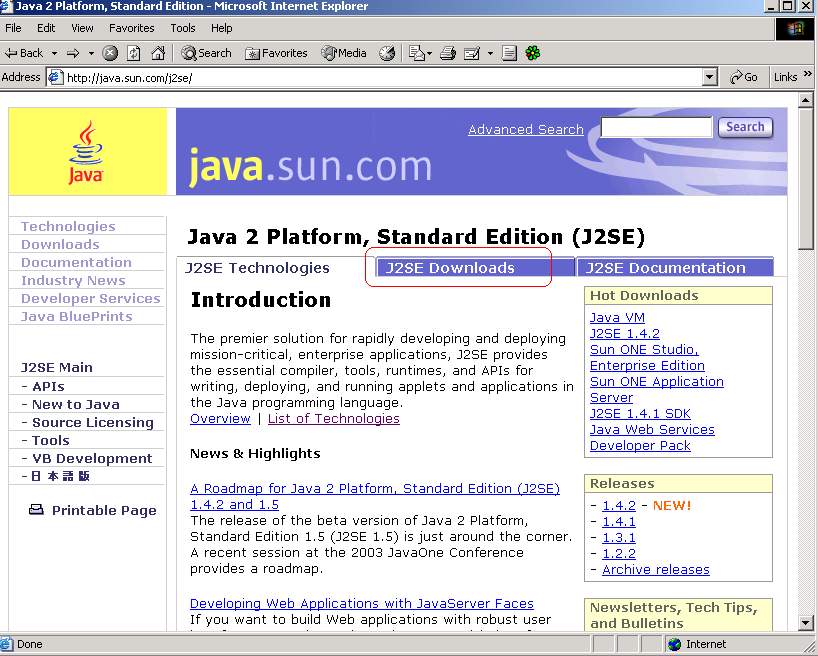Image resolution: width=818 pixels, height=656 pixels.
Task: Open the Favorites pane from the toolbar
Action: [276, 53]
